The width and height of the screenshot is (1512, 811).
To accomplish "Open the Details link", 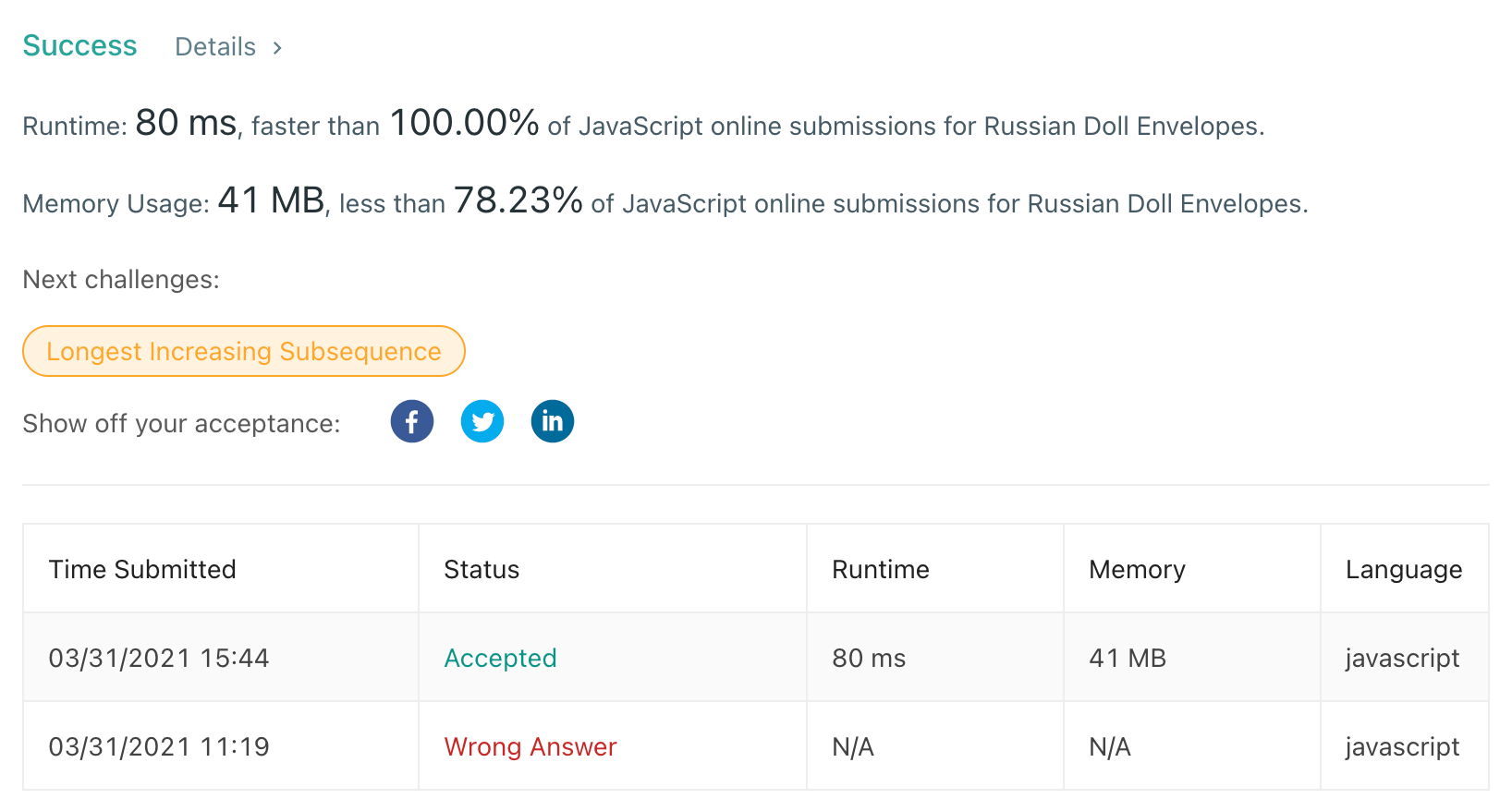I will [x=215, y=47].
